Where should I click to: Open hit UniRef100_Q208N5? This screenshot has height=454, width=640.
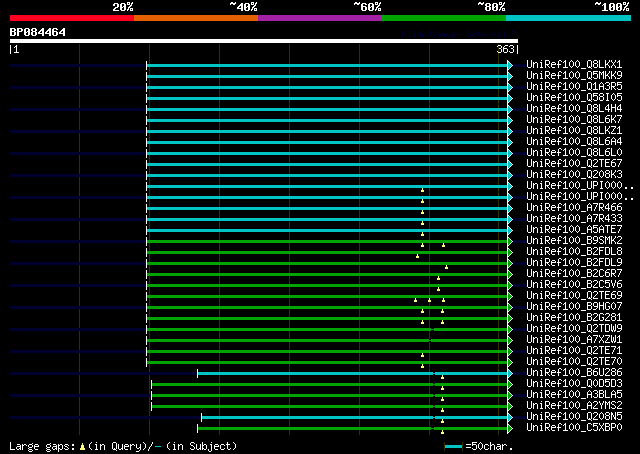pos(574,416)
